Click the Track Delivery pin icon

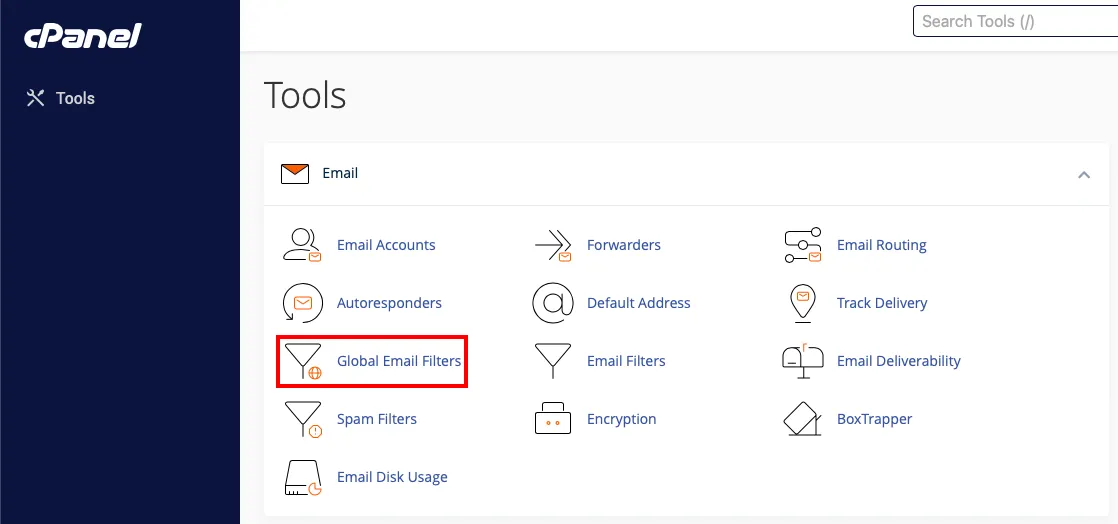(803, 303)
